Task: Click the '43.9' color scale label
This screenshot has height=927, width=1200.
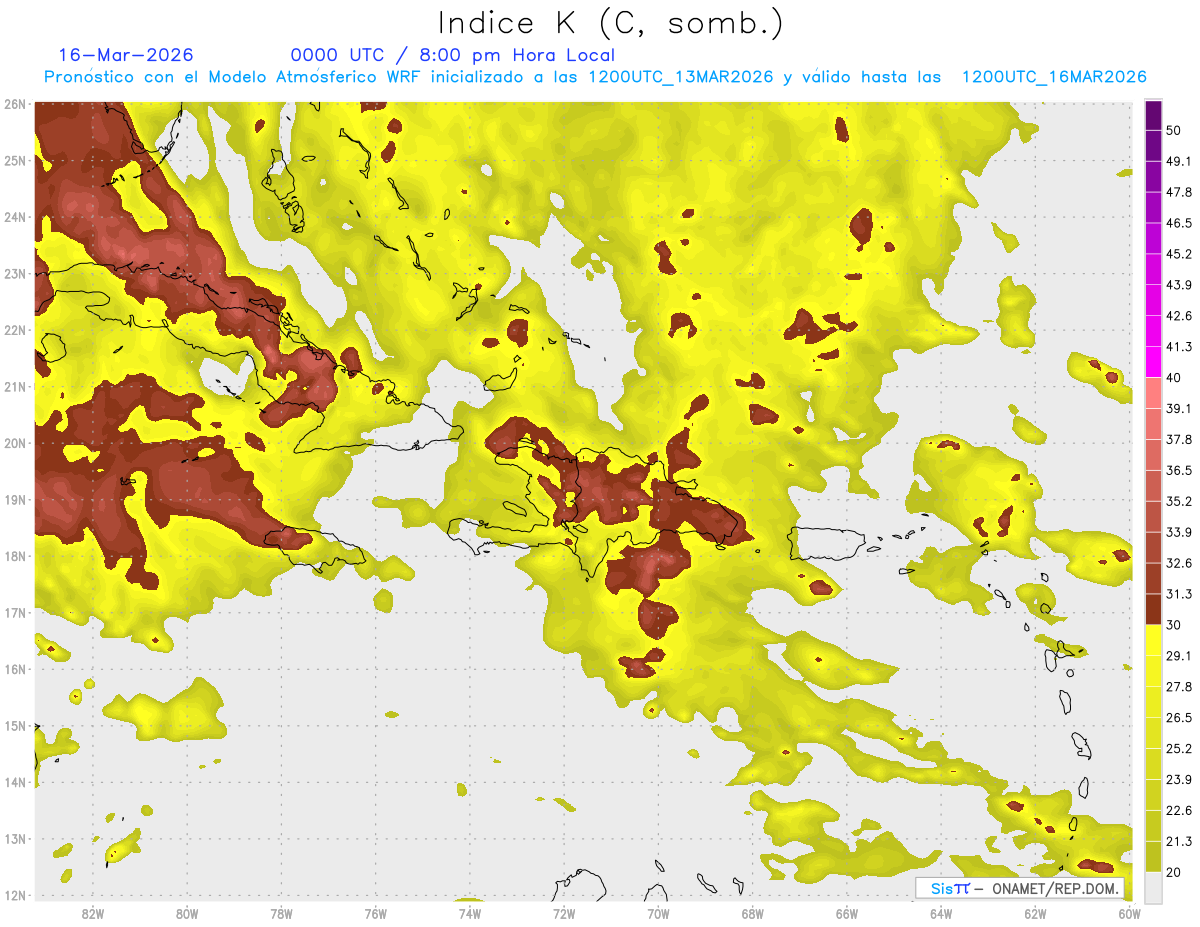Action: pyautogui.click(x=1179, y=285)
